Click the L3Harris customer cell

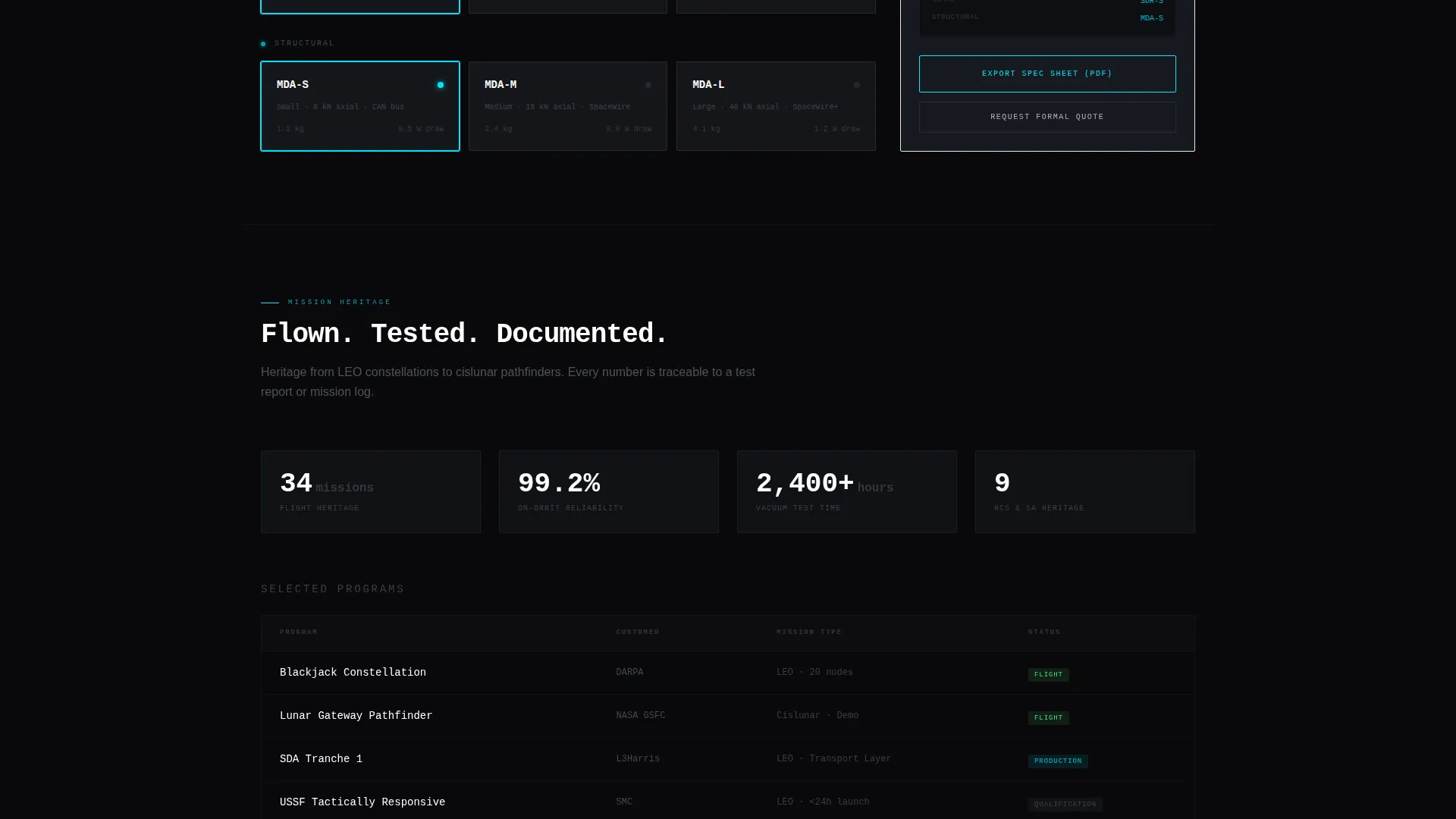[638, 759]
